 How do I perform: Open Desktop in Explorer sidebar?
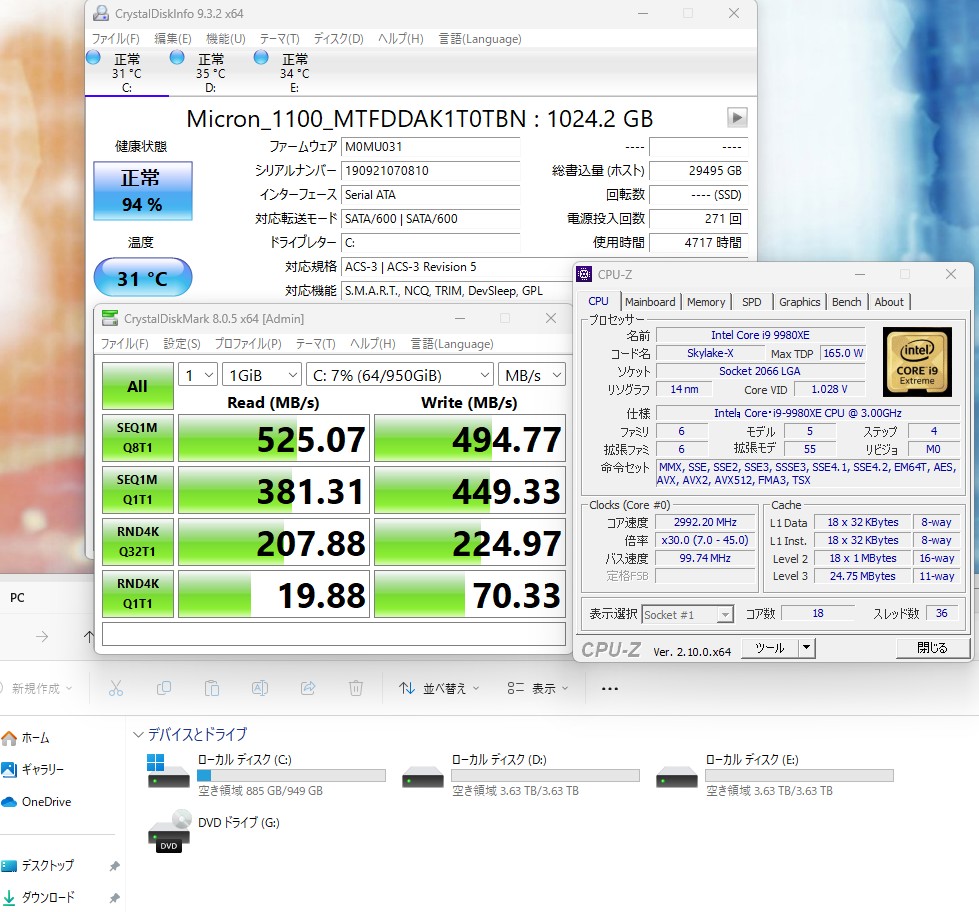(38, 866)
